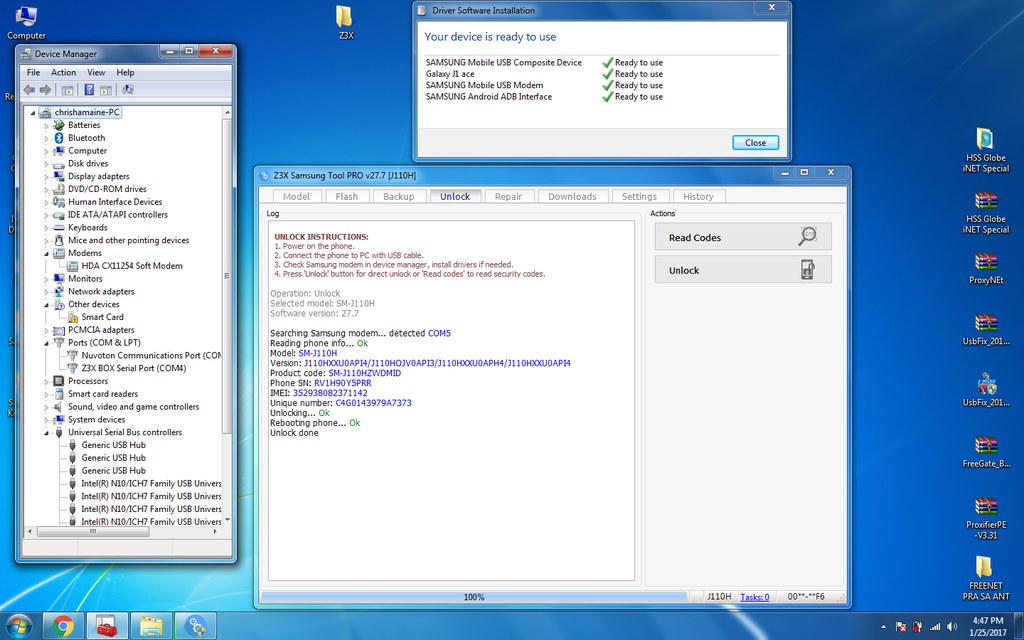
Task: Open the volume speaker tray icon
Action: coord(952,627)
